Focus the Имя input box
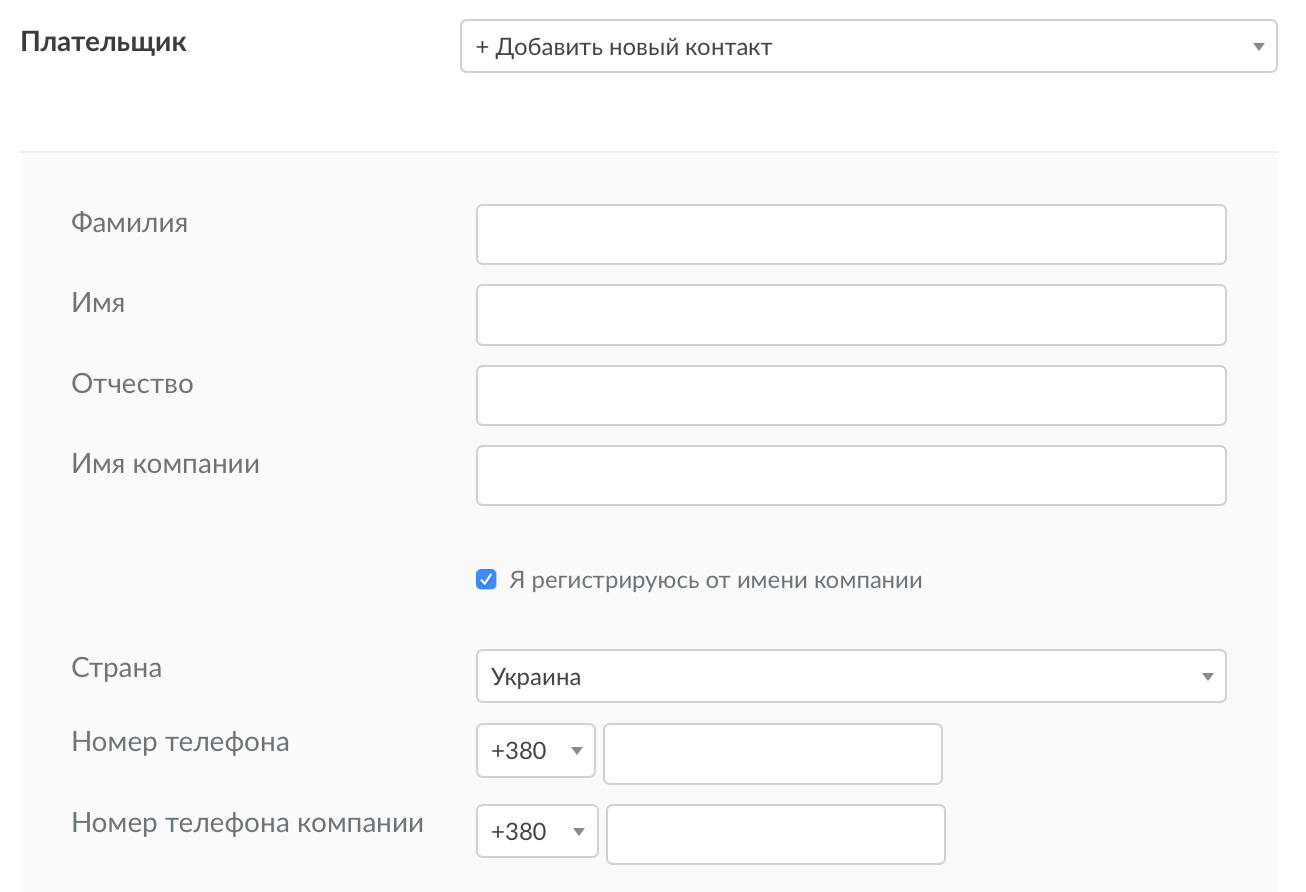 (851, 315)
